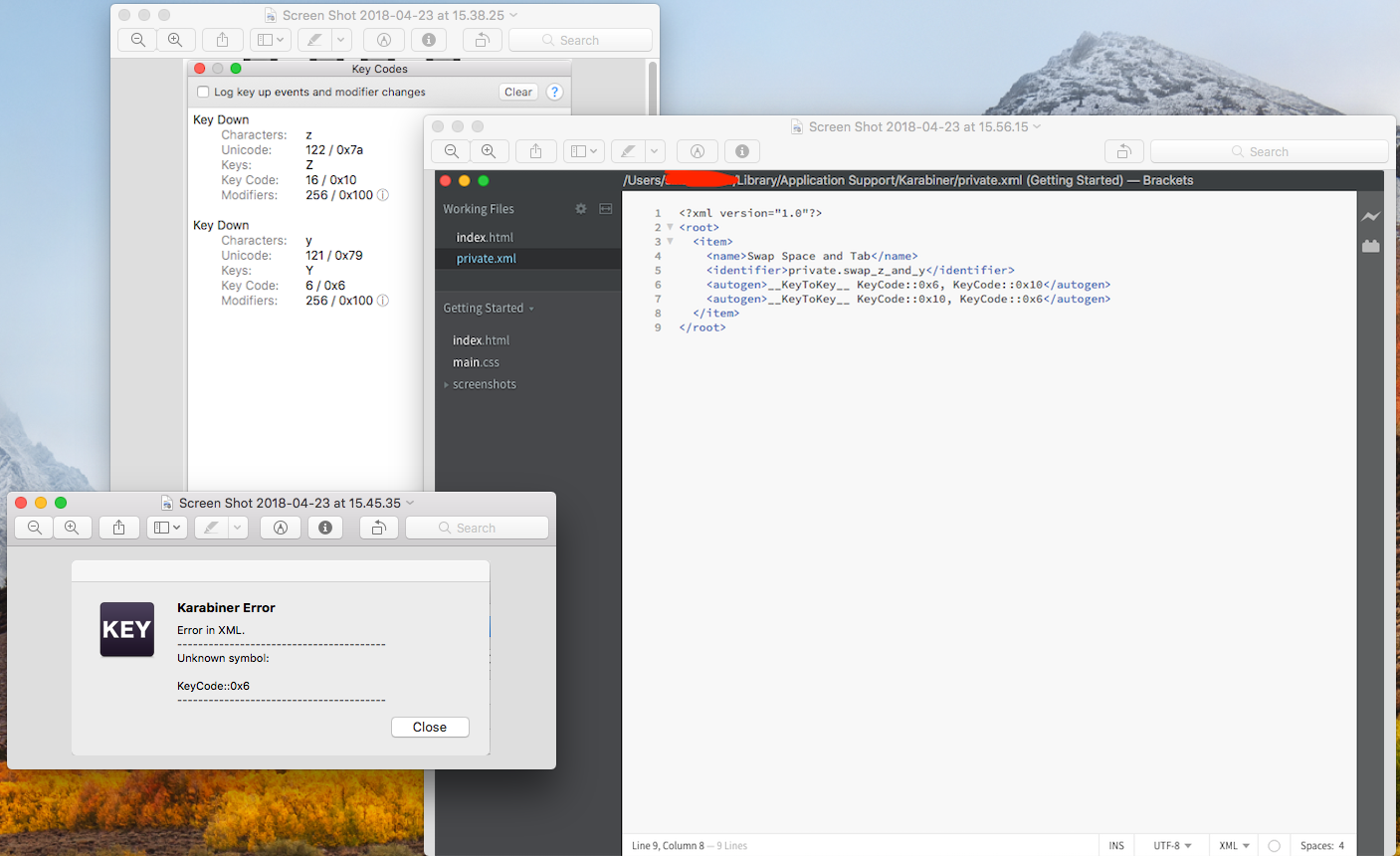Open title dropdown of 15.56.15 window

click(1037, 126)
